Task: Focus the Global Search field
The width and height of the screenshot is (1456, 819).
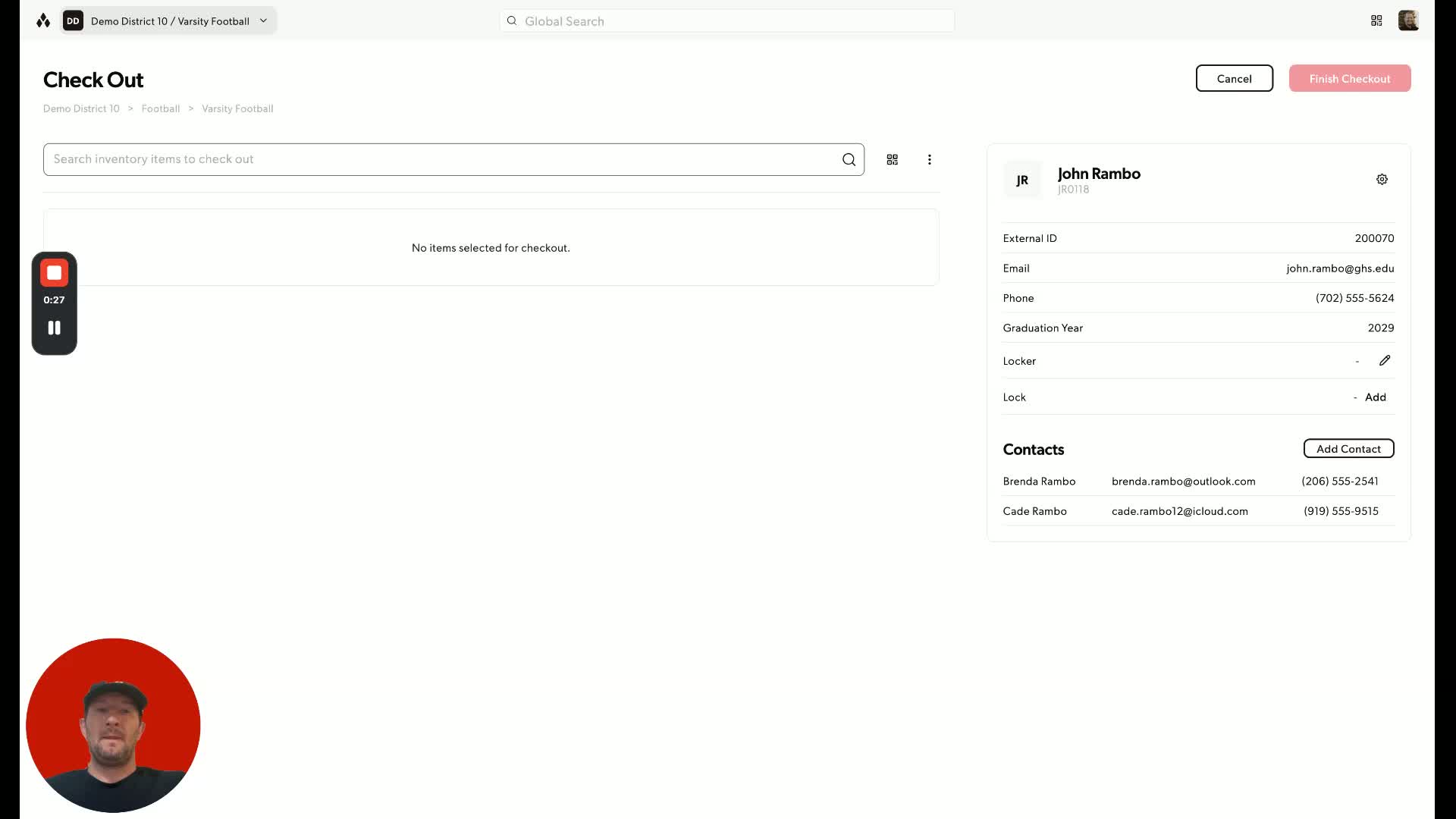Action: [727, 21]
